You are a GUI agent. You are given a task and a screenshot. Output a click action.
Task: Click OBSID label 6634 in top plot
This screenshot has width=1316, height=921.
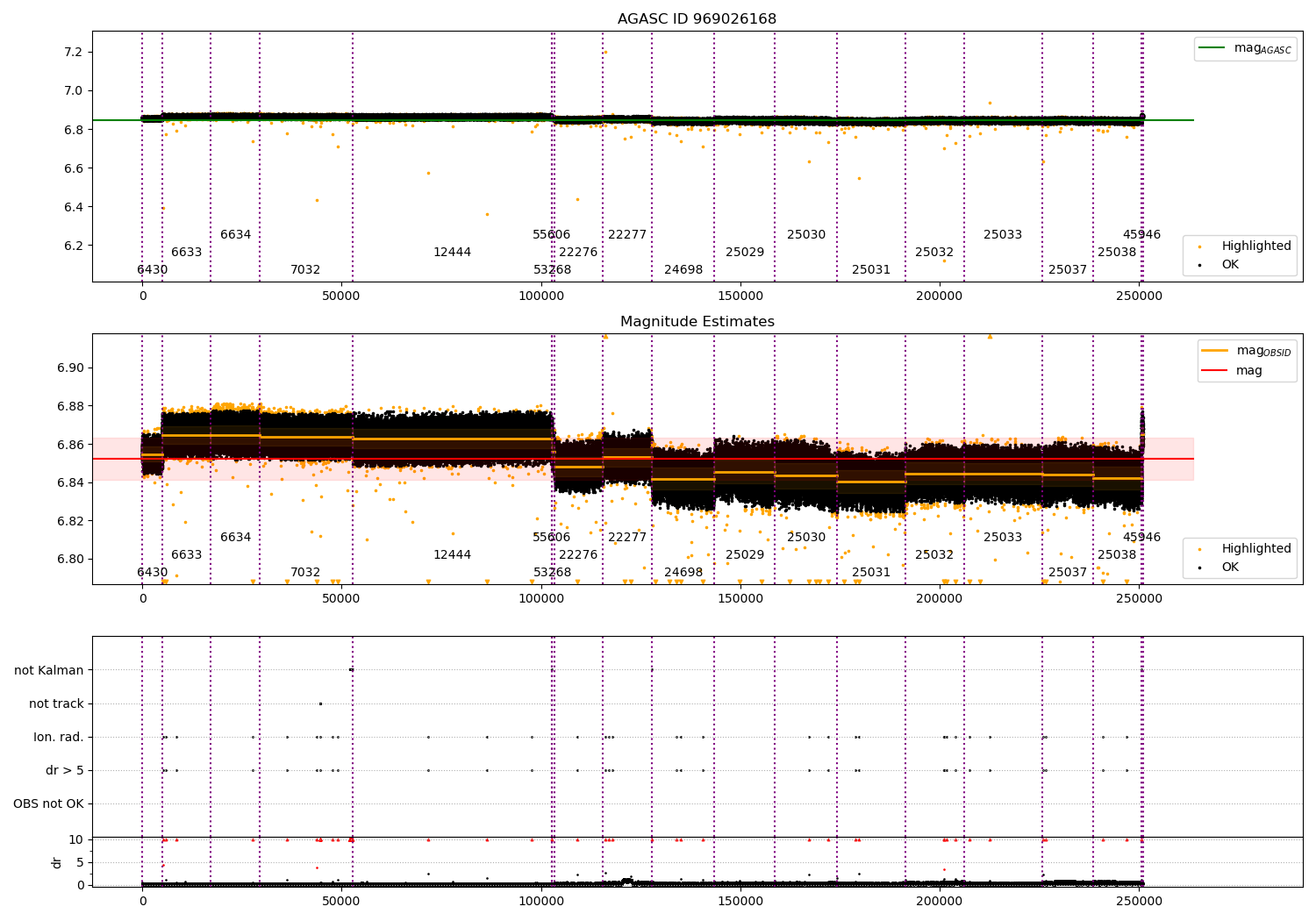(235, 234)
